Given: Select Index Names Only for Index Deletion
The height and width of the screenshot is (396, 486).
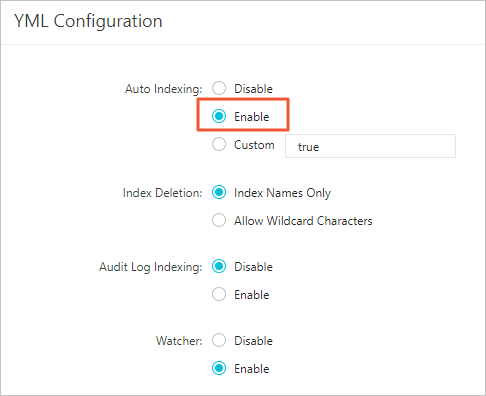Looking at the screenshot, I should (219, 192).
